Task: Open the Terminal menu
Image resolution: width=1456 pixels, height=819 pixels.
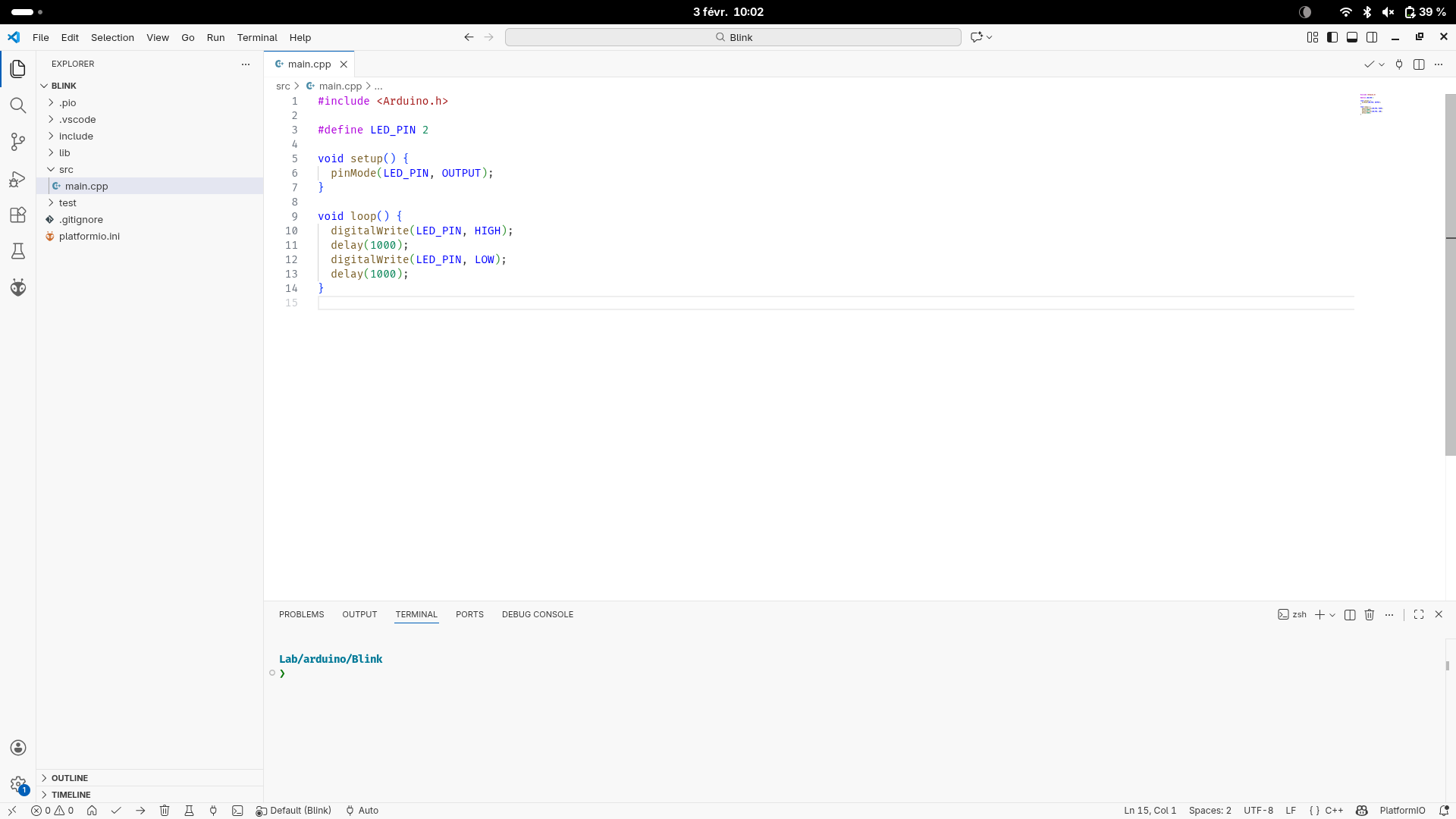Action: 257,37
